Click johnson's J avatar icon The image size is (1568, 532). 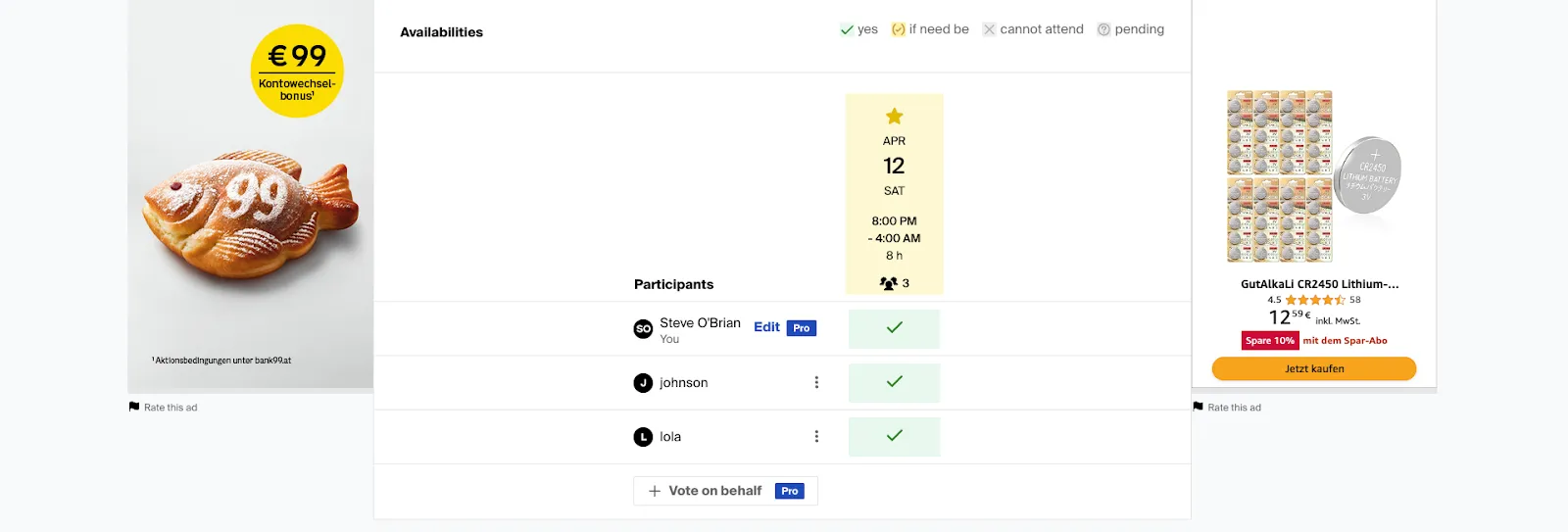[x=643, y=383]
